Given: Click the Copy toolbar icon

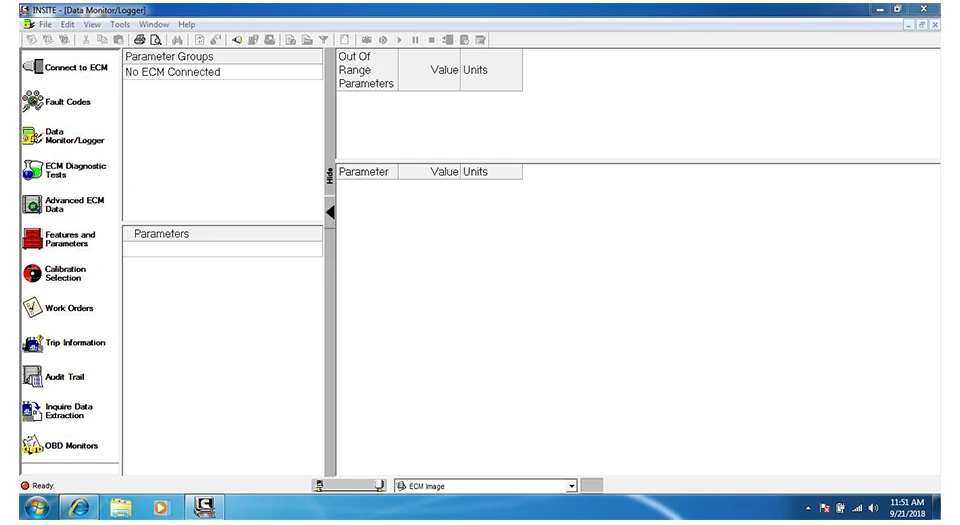Looking at the screenshot, I should point(102,40).
